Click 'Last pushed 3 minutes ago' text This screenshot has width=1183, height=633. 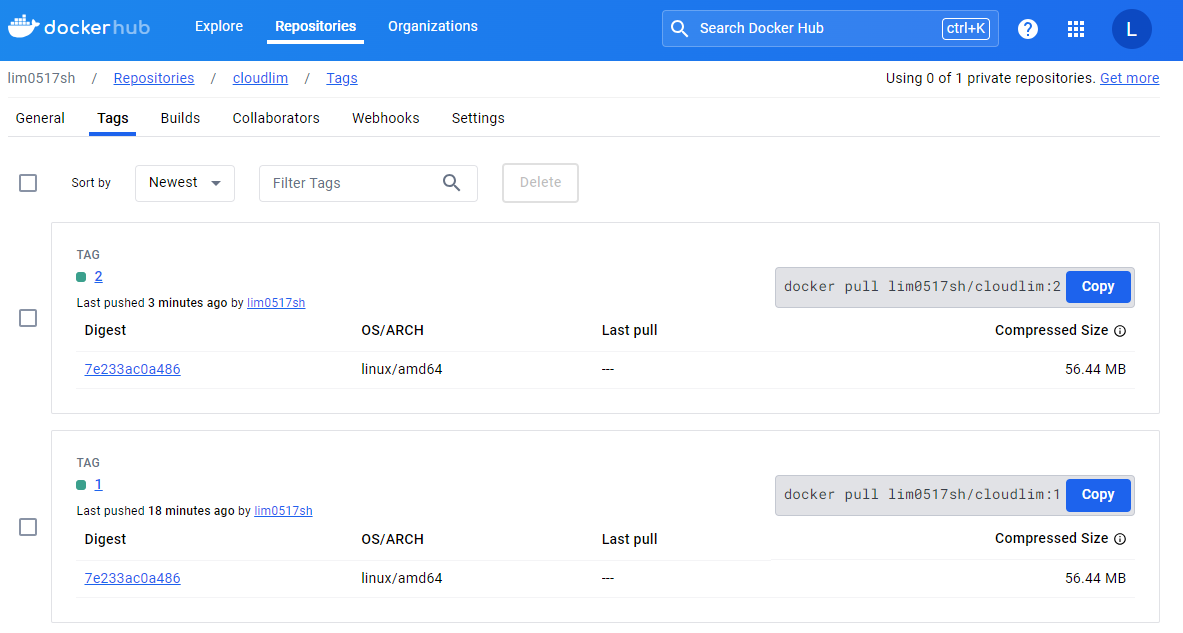point(152,303)
